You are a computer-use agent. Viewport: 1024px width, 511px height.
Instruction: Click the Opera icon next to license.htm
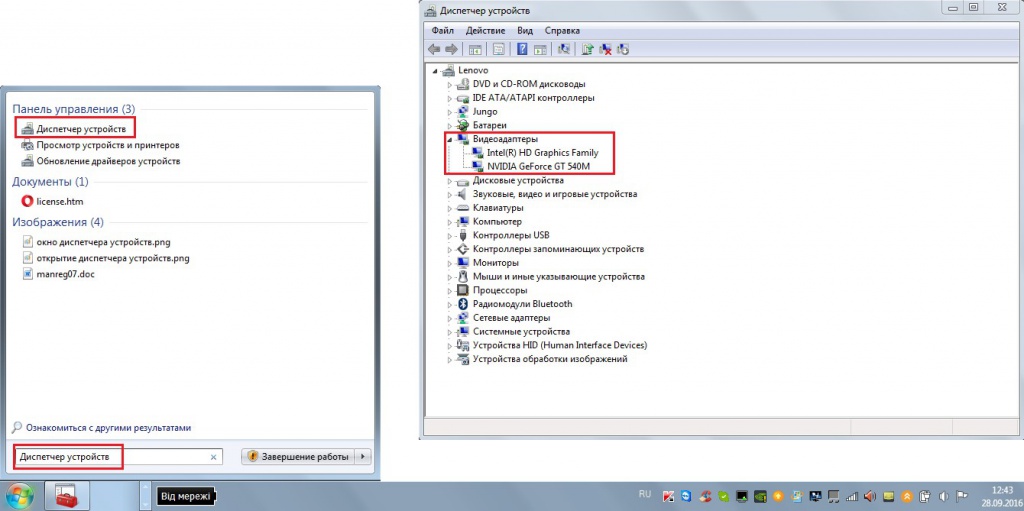tap(27, 201)
